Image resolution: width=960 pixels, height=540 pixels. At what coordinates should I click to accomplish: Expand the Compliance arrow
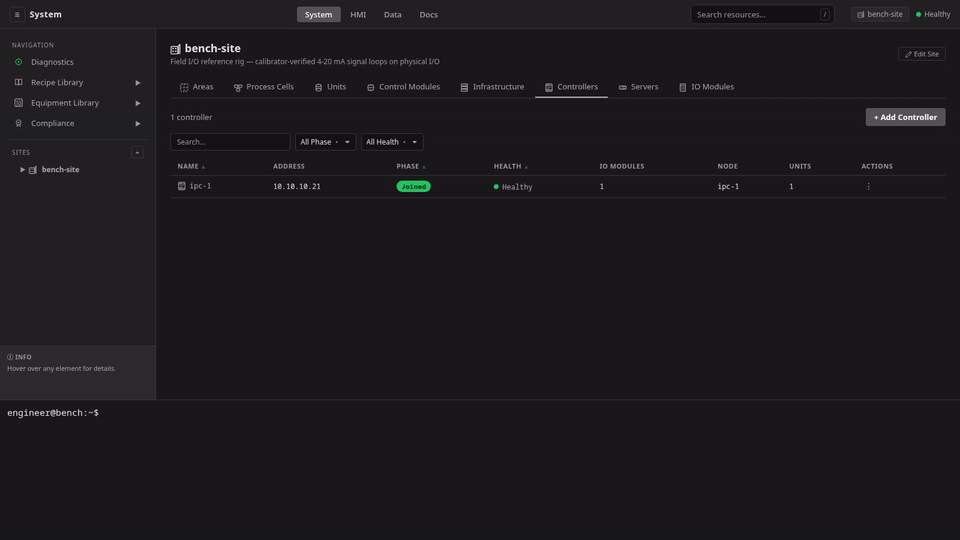pyautogui.click(x=138, y=124)
